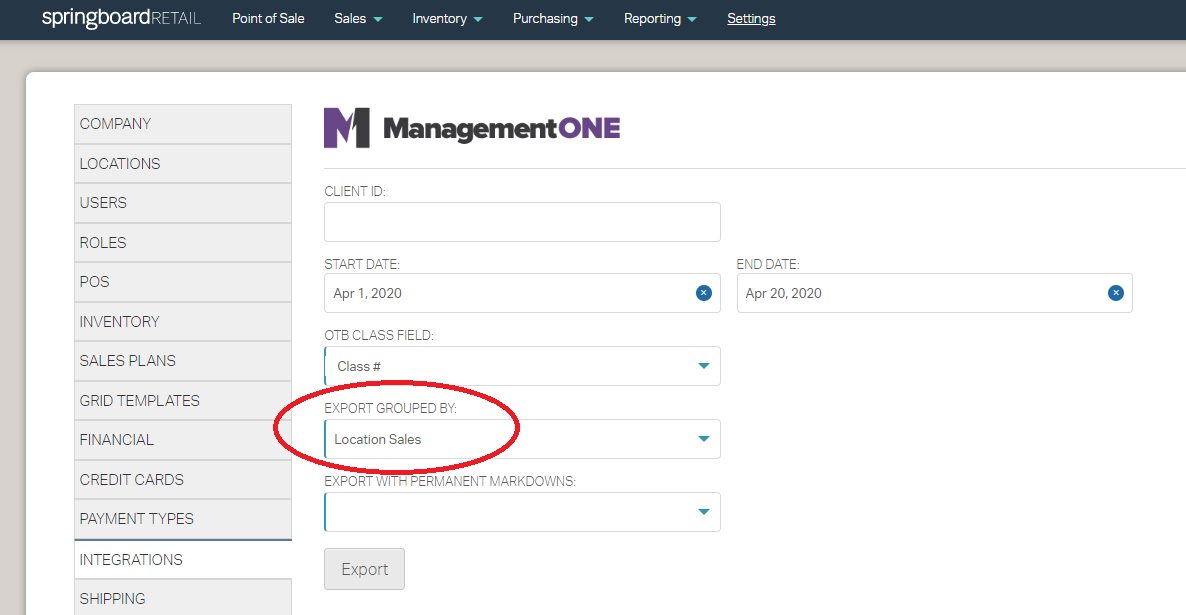Expand the Reporting menu
This screenshot has width=1186, height=615.
(660, 19)
